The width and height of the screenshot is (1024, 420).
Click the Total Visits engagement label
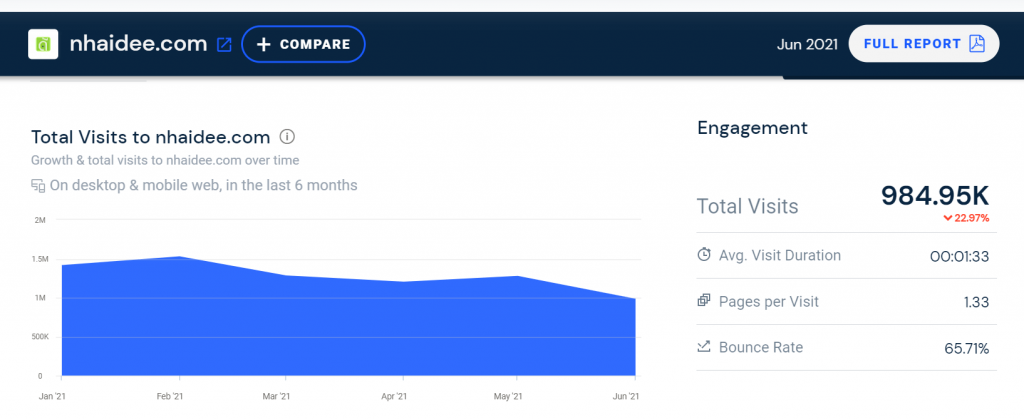click(x=748, y=206)
